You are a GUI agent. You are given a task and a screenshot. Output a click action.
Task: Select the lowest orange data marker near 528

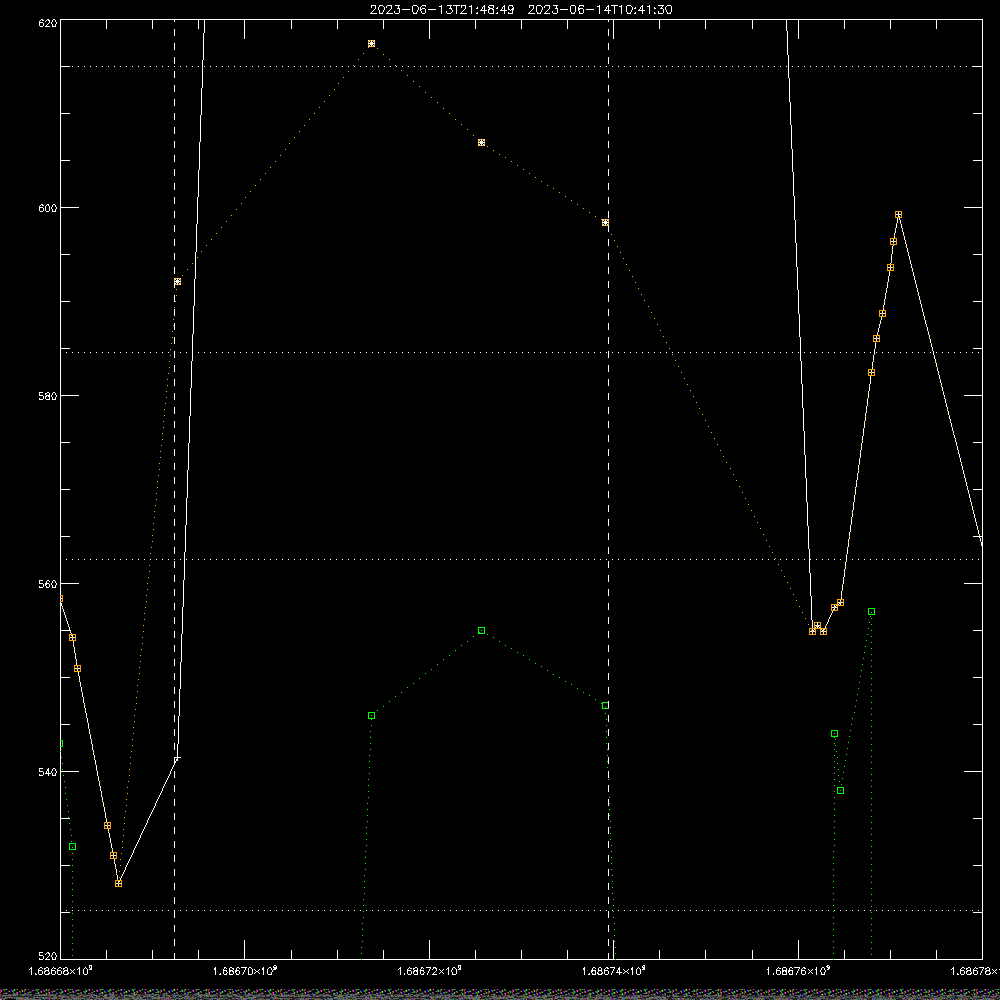[119, 883]
